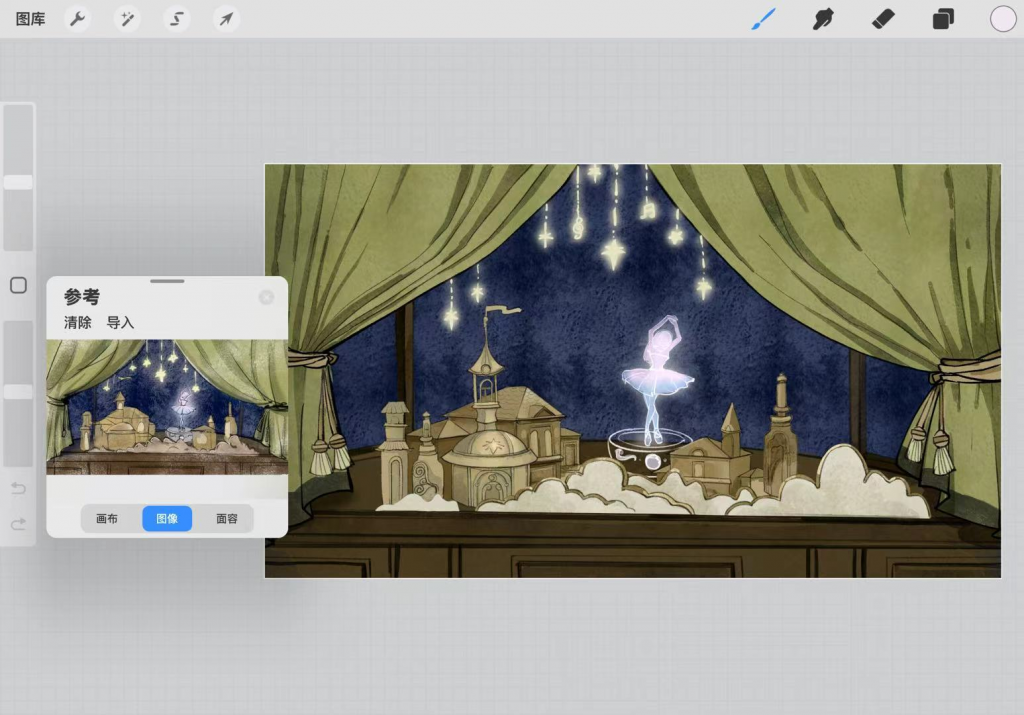Image resolution: width=1024 pixels, height=715 pixels.
Task: Click the brush opacity slider handle
Action: [x=18, y=392]
